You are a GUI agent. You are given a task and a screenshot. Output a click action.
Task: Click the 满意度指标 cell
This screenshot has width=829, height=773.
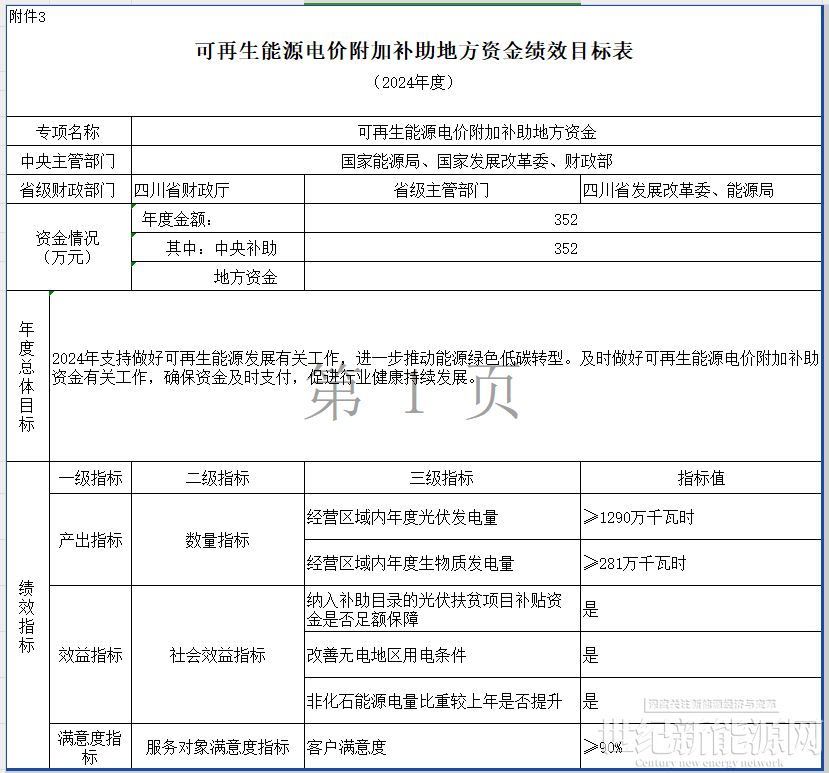click(90, 746)
